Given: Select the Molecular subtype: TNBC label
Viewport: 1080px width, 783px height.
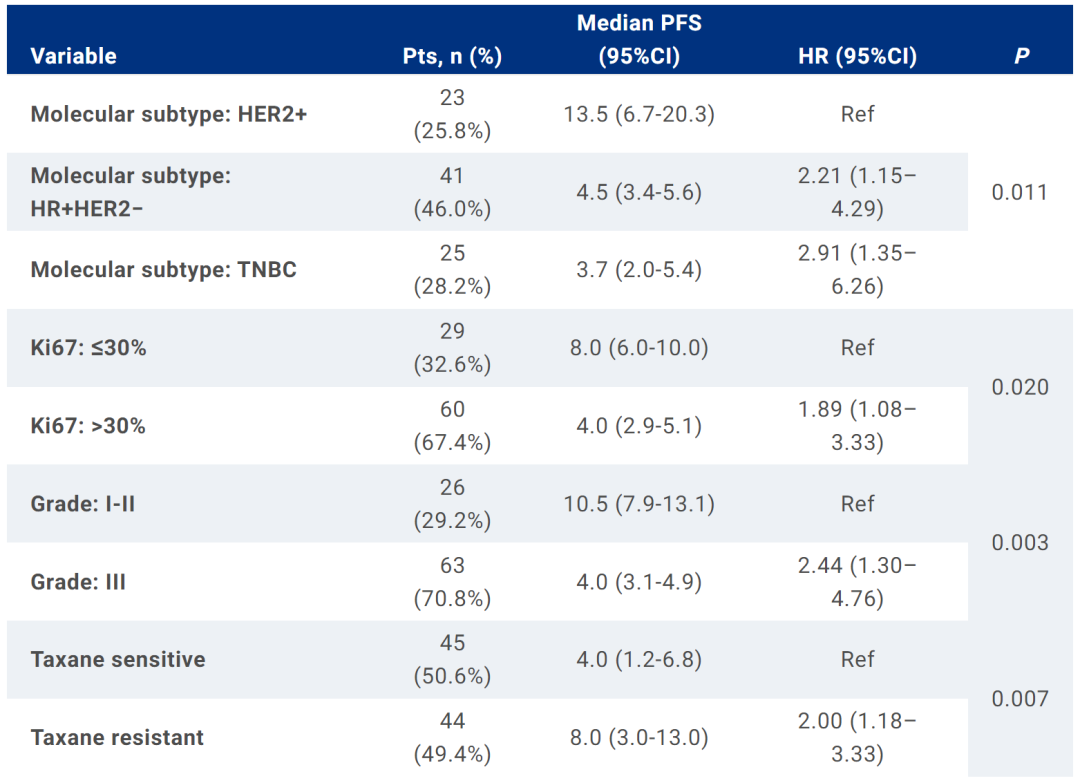Looking at the screenshot, I should pyautogui.click(x=164, y=270).
